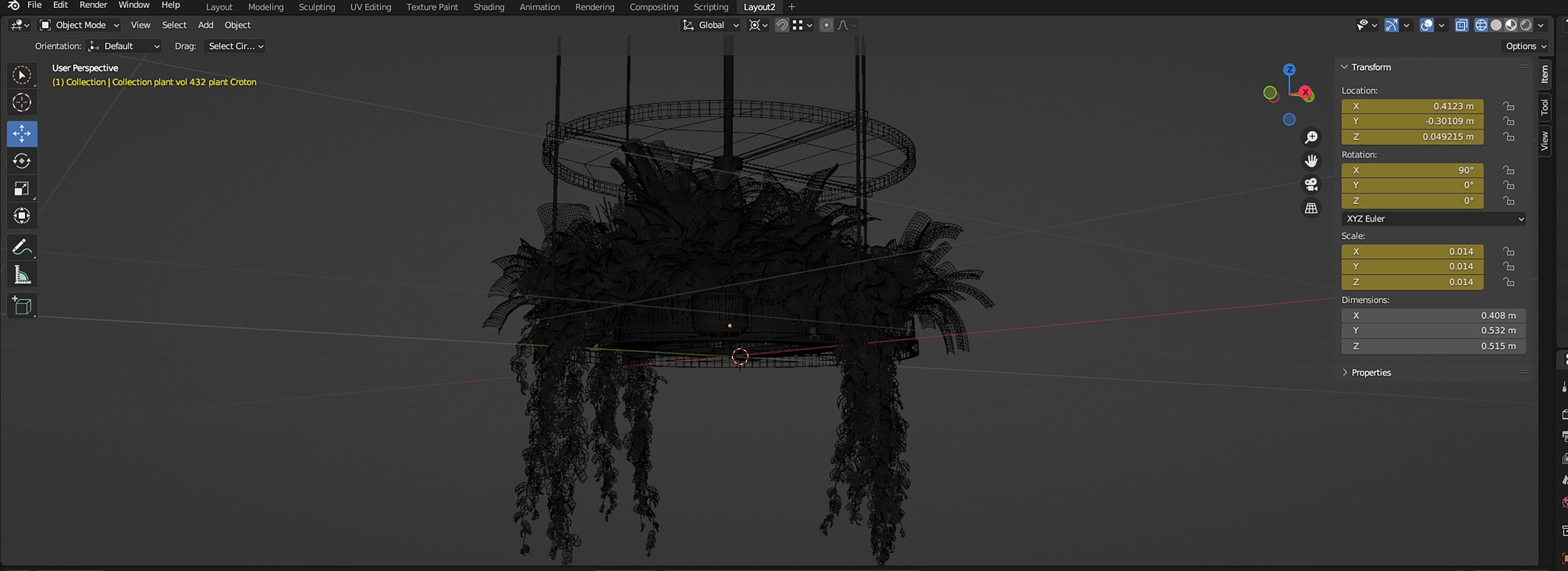Open the Edit menu
The height and width of the screenshot is (571, 1568).
(x=60, y=5)
